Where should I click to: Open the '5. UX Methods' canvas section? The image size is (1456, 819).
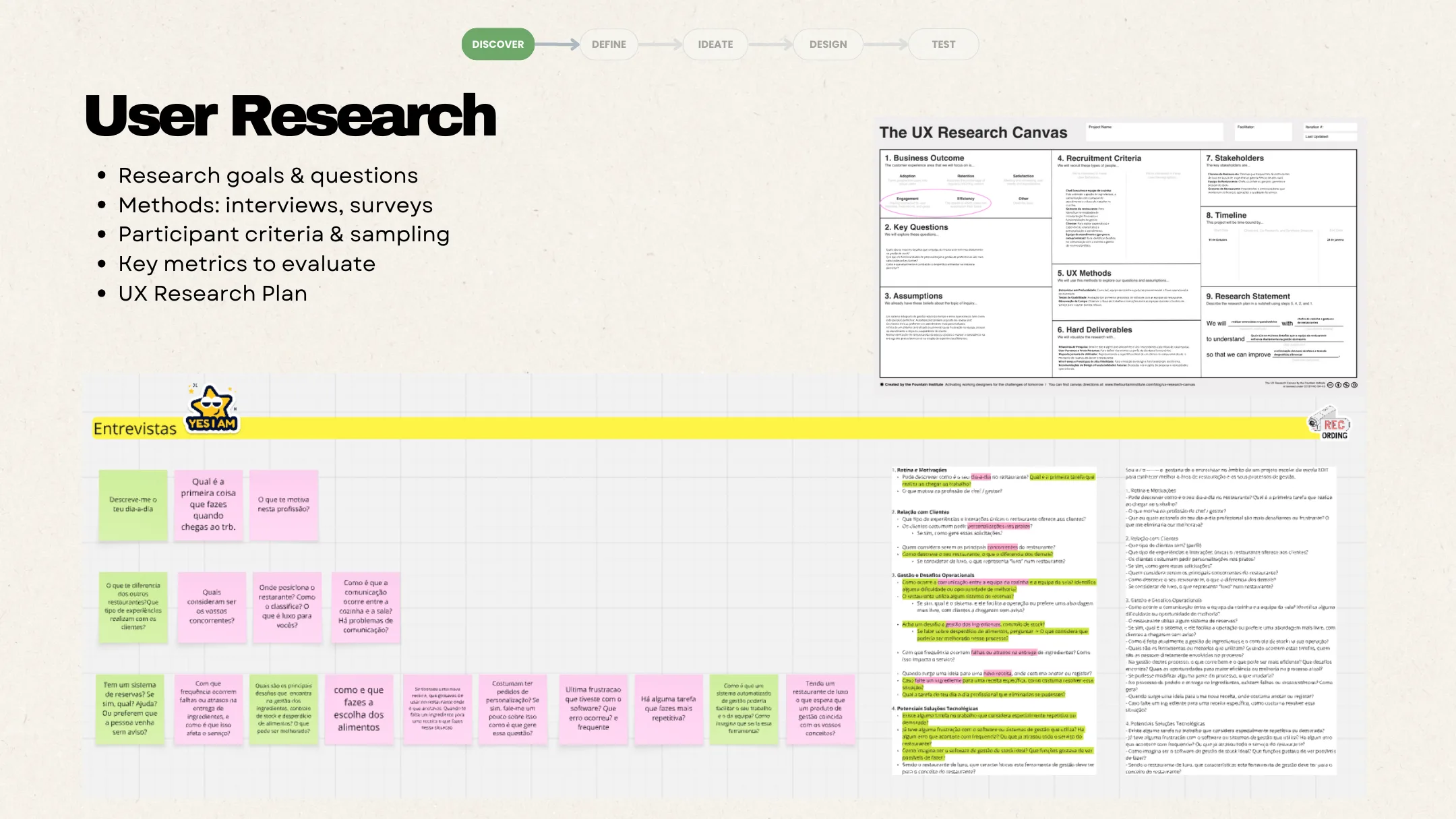tap(1126, 293)
